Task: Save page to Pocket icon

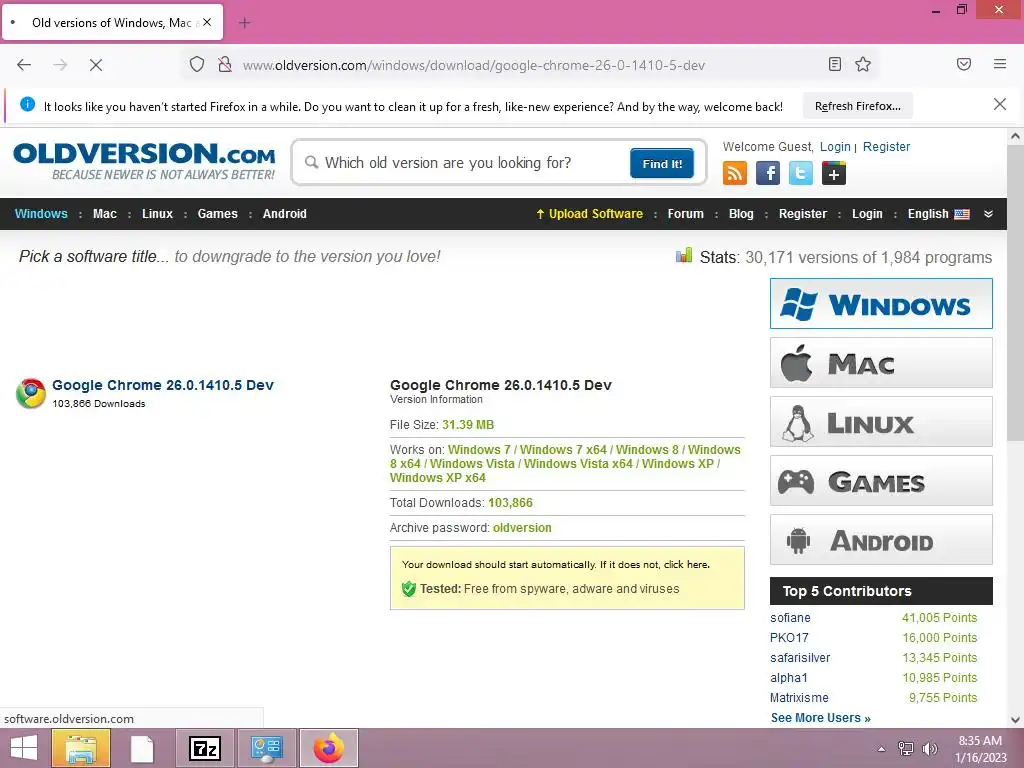Action: pyautogui.click(x=963, y=64)
